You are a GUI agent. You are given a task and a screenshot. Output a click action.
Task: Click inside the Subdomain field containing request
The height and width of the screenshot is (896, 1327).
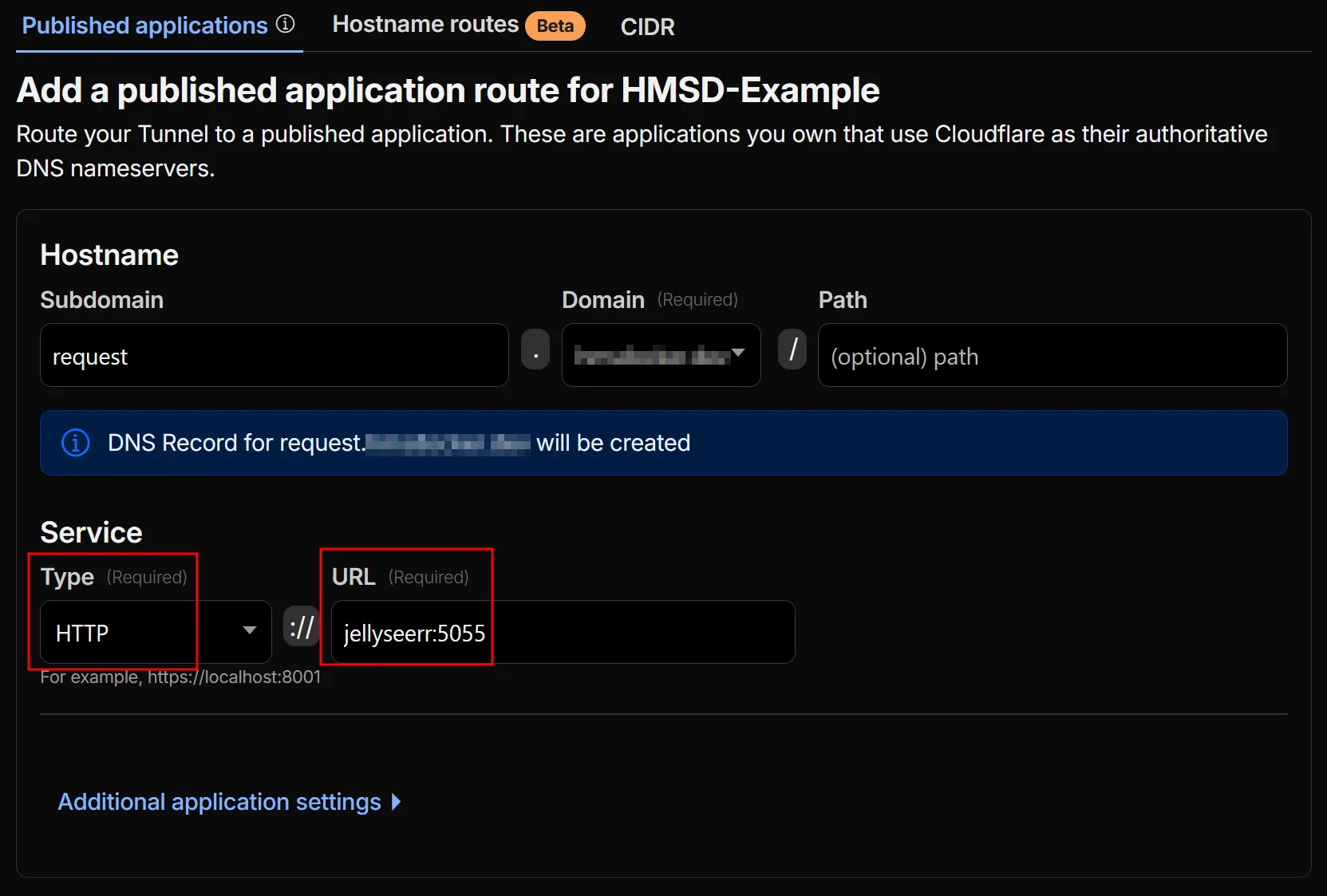pyautogui.click(x=274, y=356)
